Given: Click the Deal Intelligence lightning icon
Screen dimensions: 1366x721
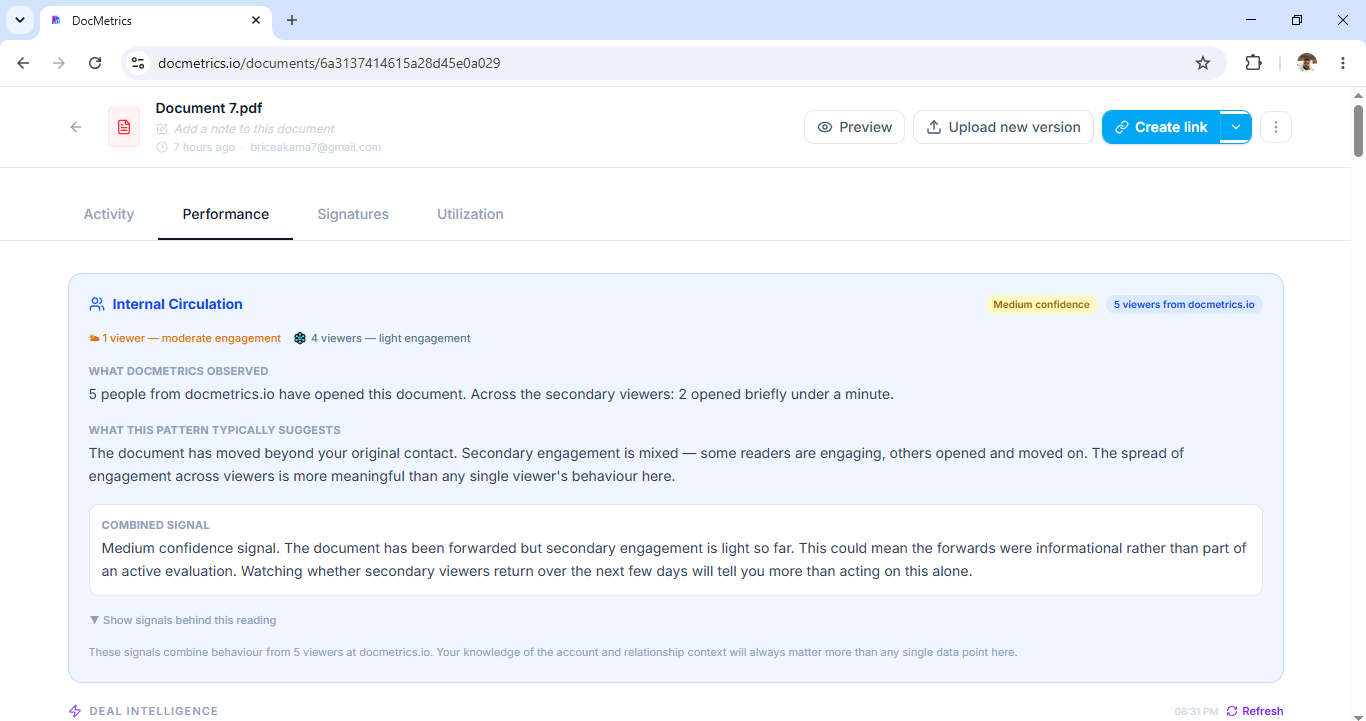Looking at the screenshot, I should point(75,711).
